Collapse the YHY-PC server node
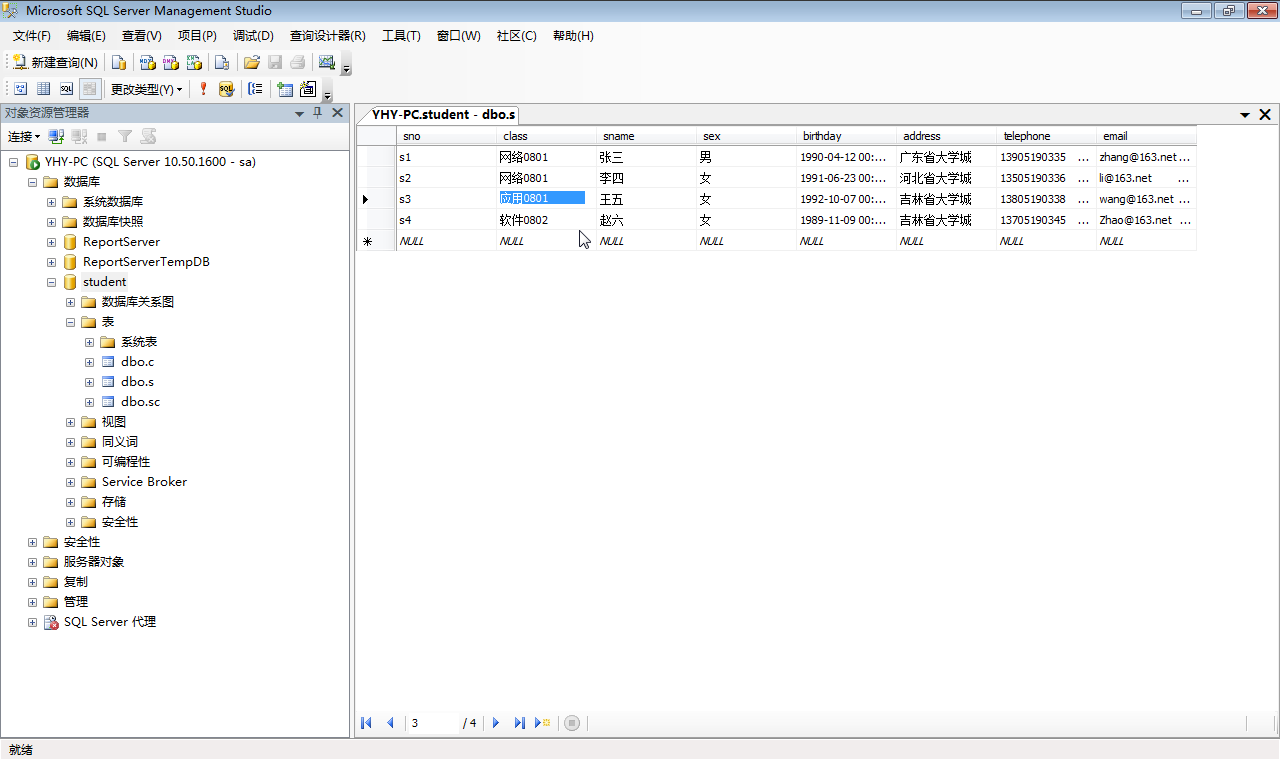Image resolution: width=1280 pixels, height=760 pixels. [13, 162]
